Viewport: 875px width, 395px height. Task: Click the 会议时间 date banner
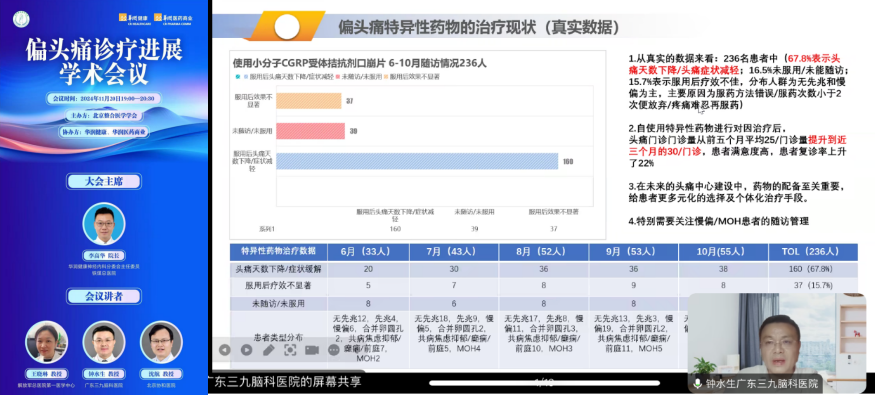pyautogui.click(x=104, y=98)
